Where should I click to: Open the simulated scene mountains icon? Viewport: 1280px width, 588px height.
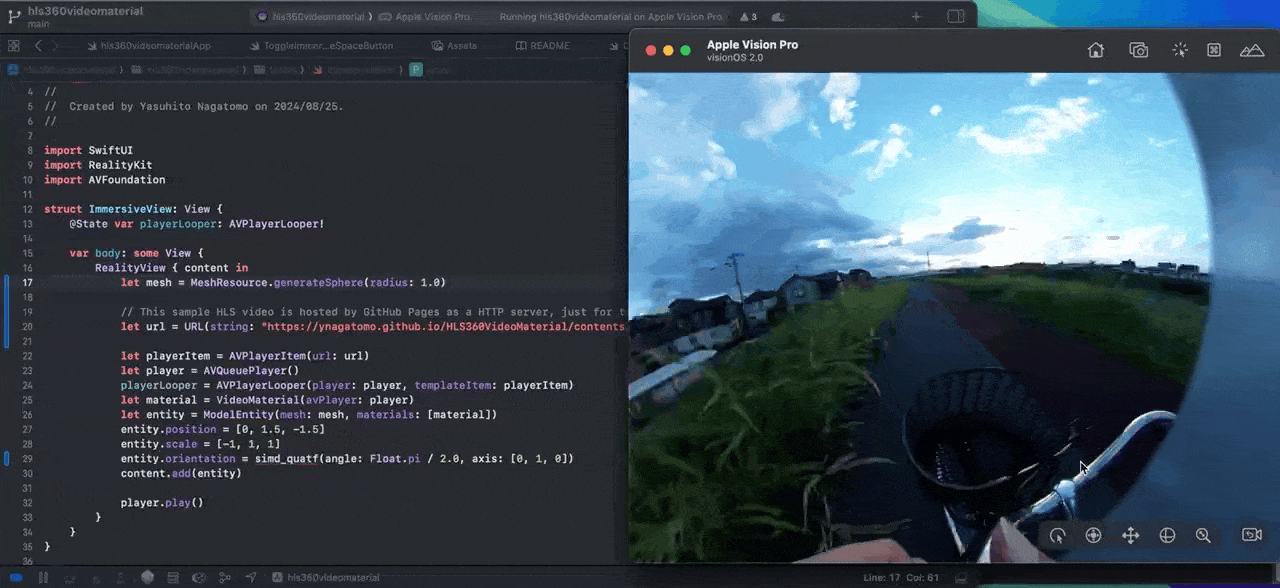tap(1252, 50)
